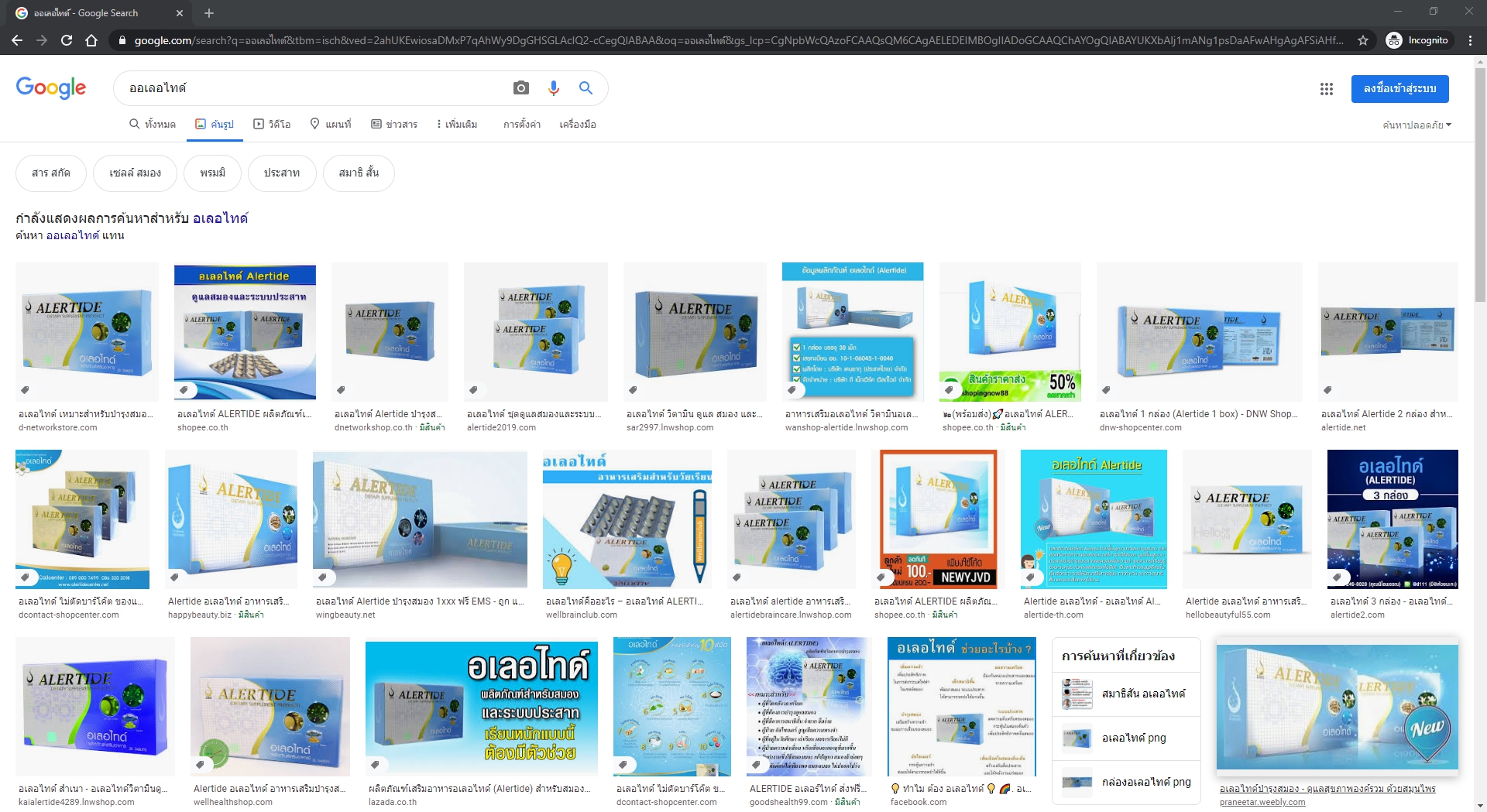Select the เซลล์ สมอง filter chip
The image size is (1487, 812).
(x=135, y=173)
